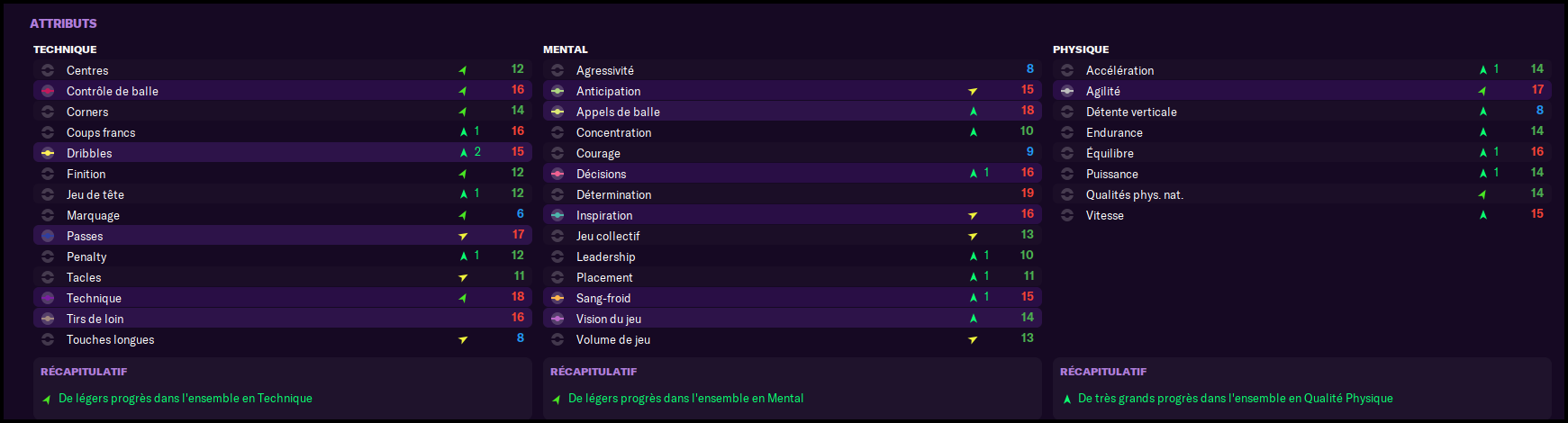1568x423 pixels.
Task: Open the Qualité Physique progress summary text
Action: pyautogui.click(x=1235, y=398)
